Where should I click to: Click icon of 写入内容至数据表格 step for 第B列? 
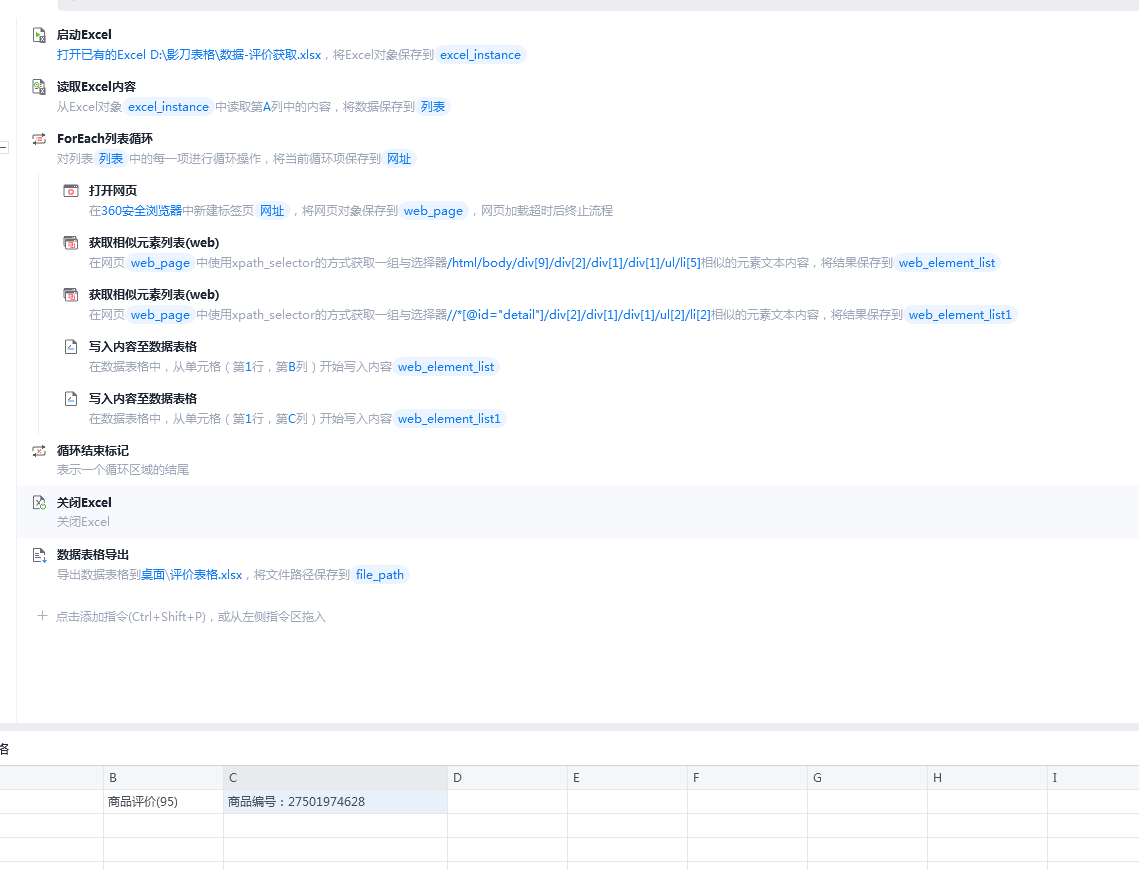click(71, 347)
